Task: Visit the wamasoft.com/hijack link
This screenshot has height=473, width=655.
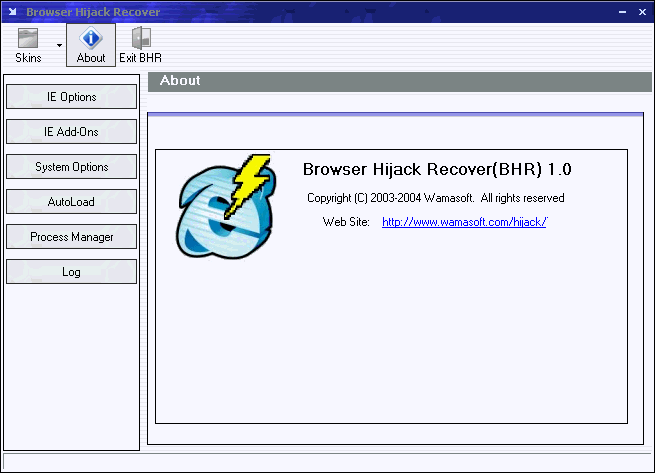Action: pos(464,222)
